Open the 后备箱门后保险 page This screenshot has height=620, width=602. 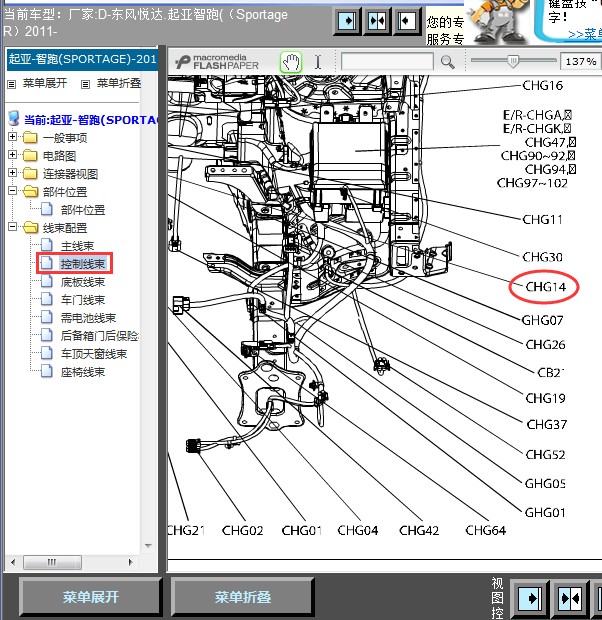click(99, 336)
